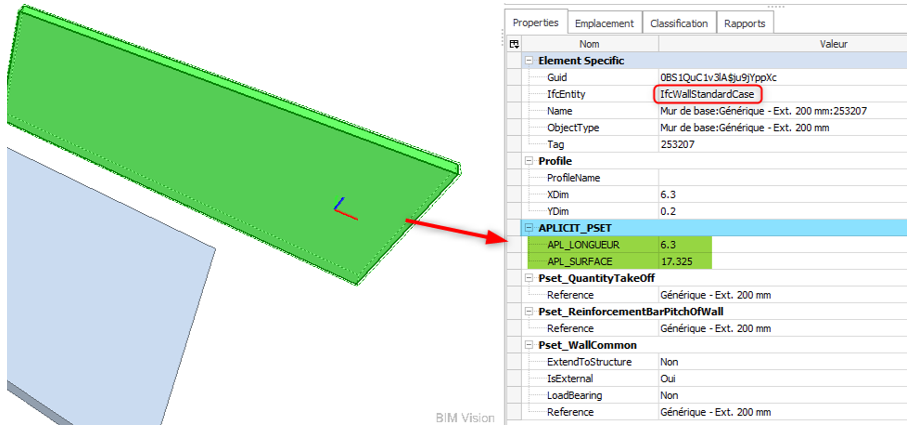Open the Rapports tab

(x=744, y=23)
